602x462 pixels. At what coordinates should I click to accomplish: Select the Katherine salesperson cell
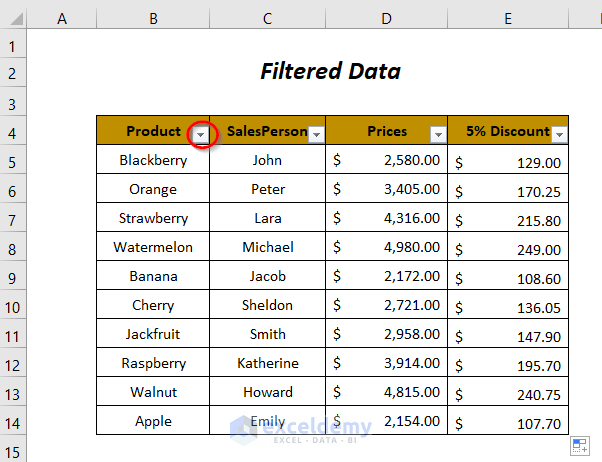[x=268, y=363]
